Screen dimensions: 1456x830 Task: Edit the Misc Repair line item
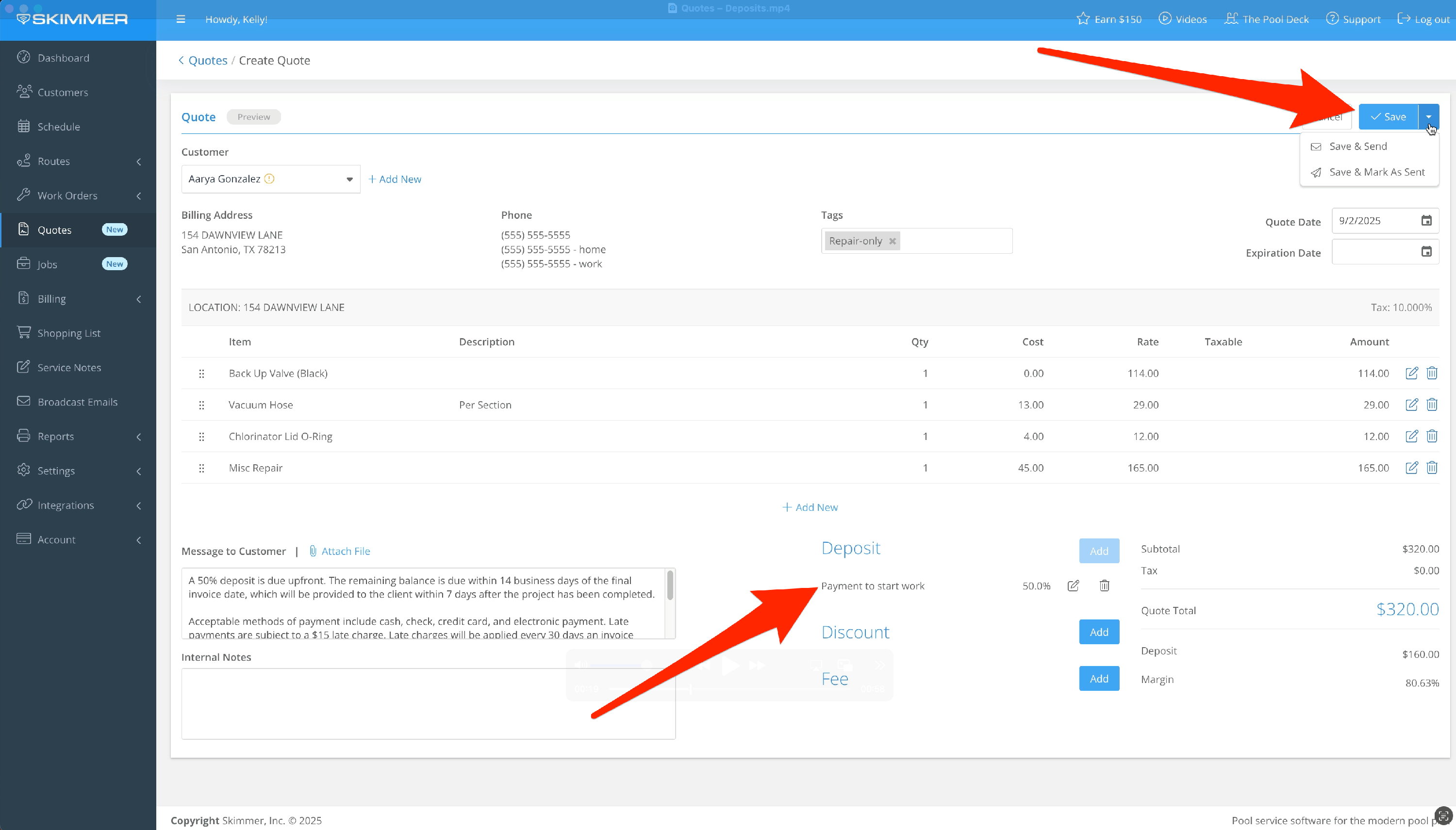pyautogui.click(x=1411, y=468)
